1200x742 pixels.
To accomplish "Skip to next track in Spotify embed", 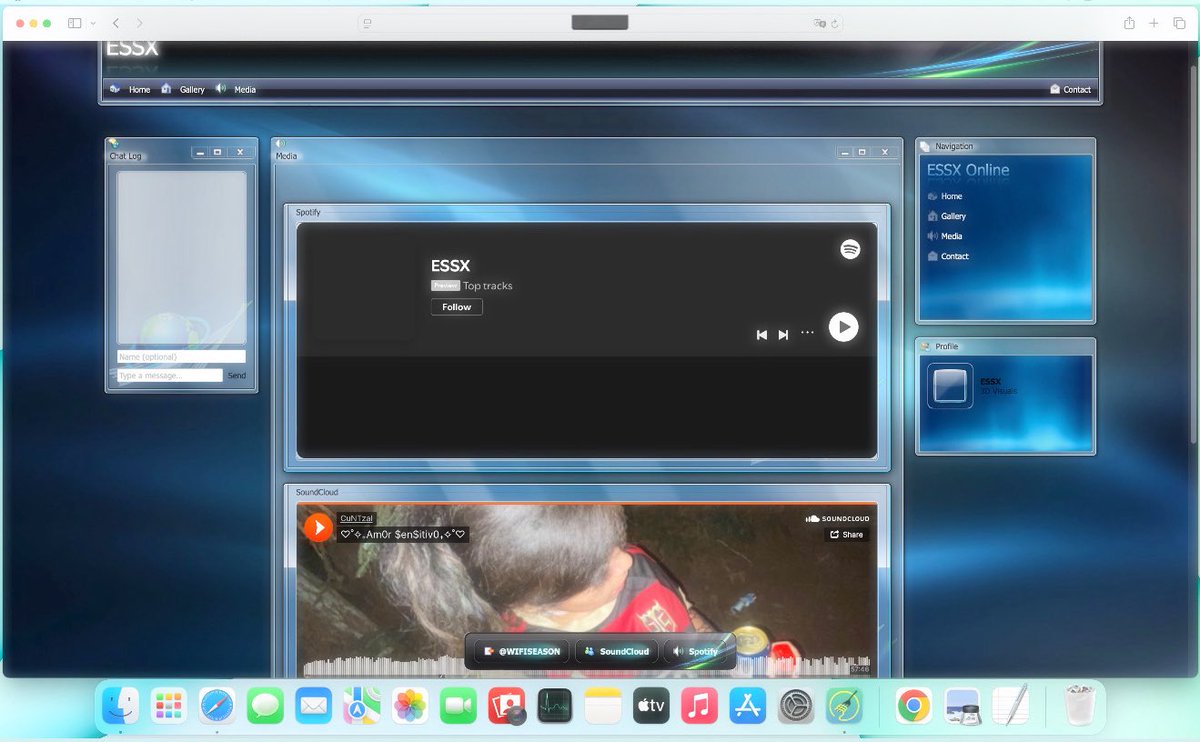I will pyautogui.click(x=783, y=335).
